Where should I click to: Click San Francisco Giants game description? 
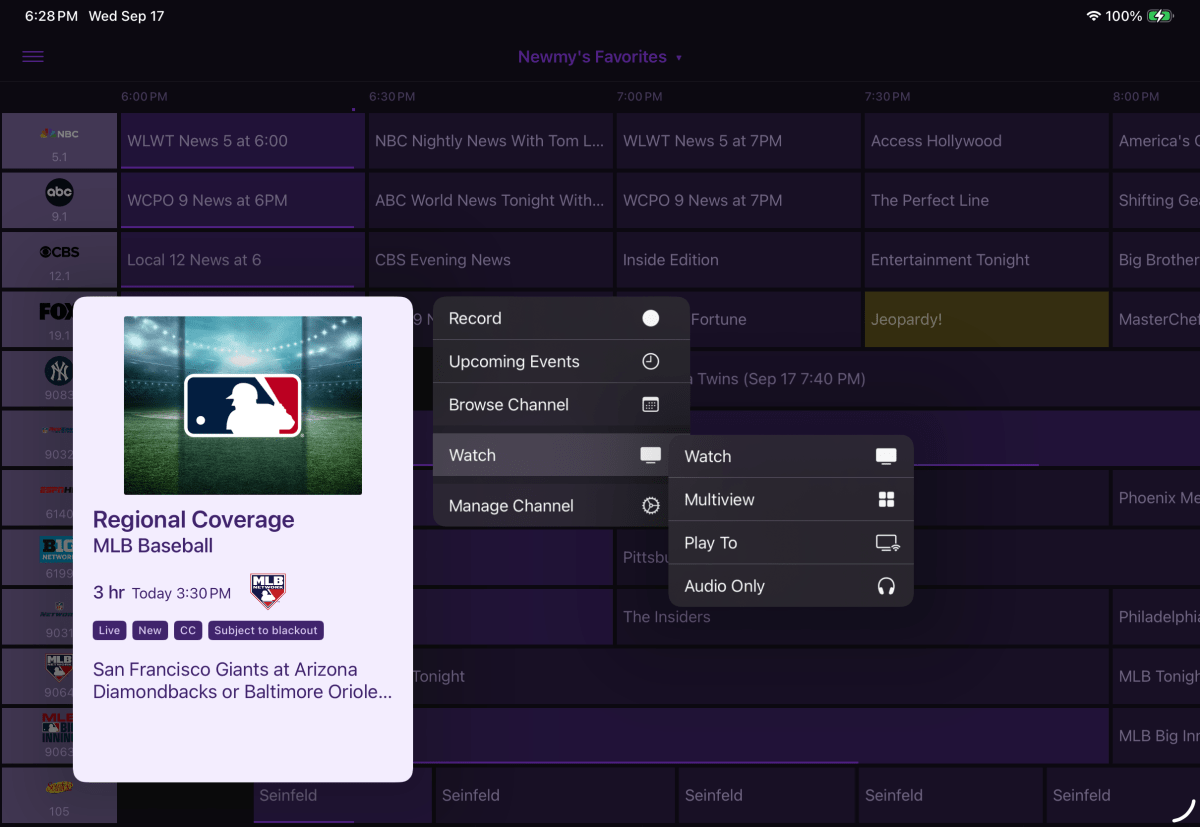(x=243, y=681)
